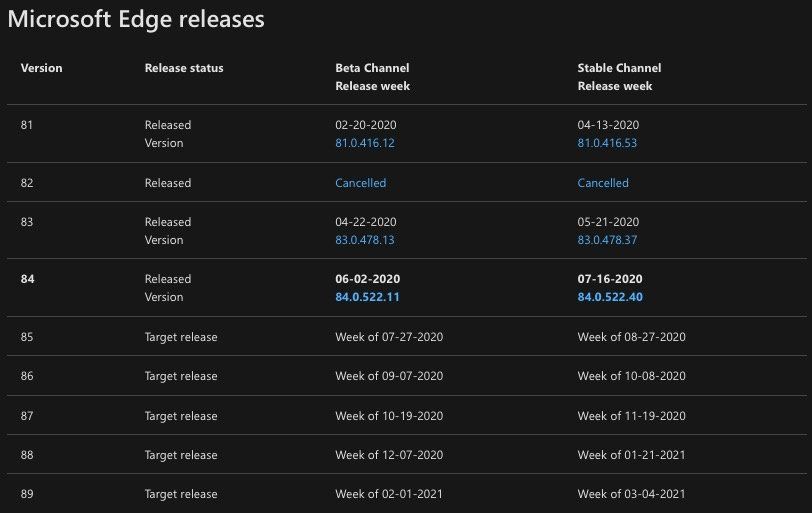Click the Version column header
The height and width of the screenshot is (513, 812).
coord(41,68)
